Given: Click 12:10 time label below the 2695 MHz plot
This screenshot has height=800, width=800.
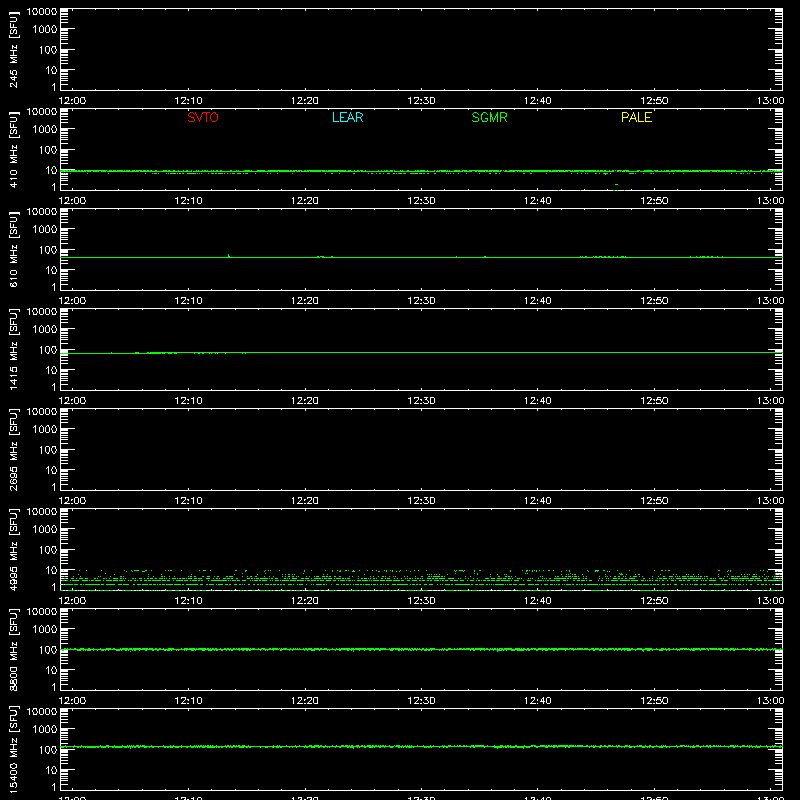Looking at the screenshot, I should coord(188,501).
